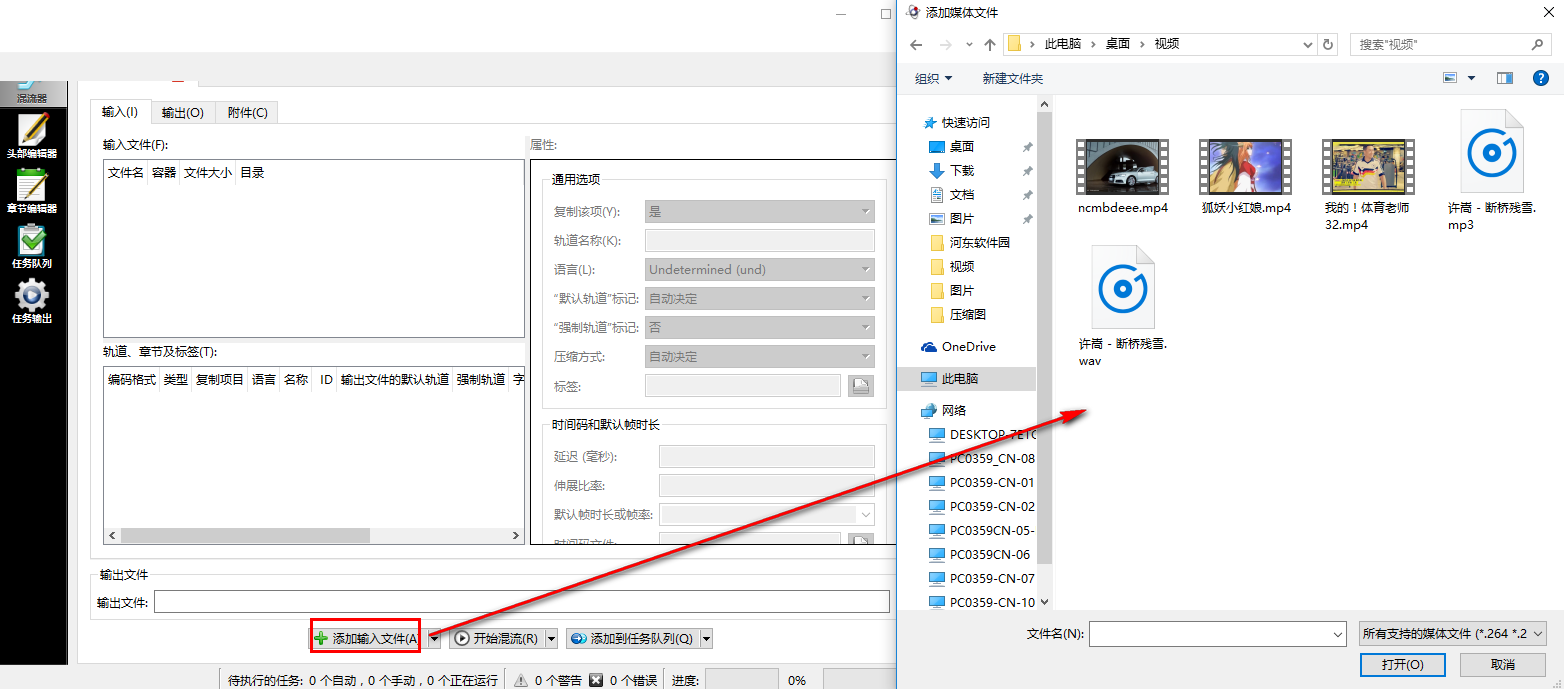Viewport: 1564px width, 689px height.
Task: Expand the 开始混流 dropdown arrow
Action: coord(551,638)
